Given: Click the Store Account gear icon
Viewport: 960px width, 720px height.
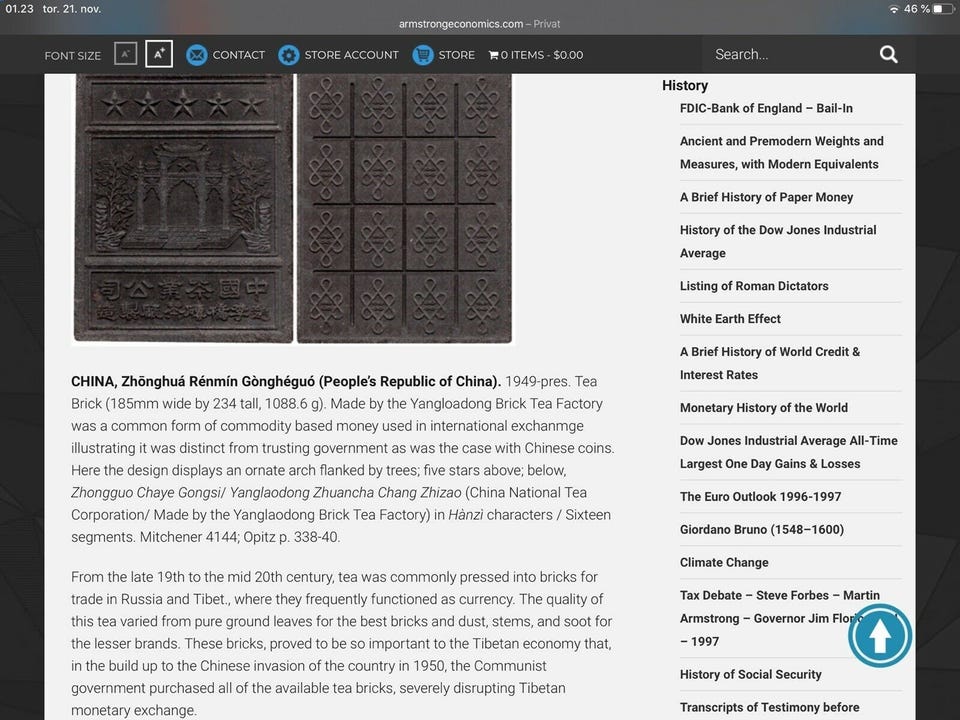Looking at the screenshot, I should point(289,55).
